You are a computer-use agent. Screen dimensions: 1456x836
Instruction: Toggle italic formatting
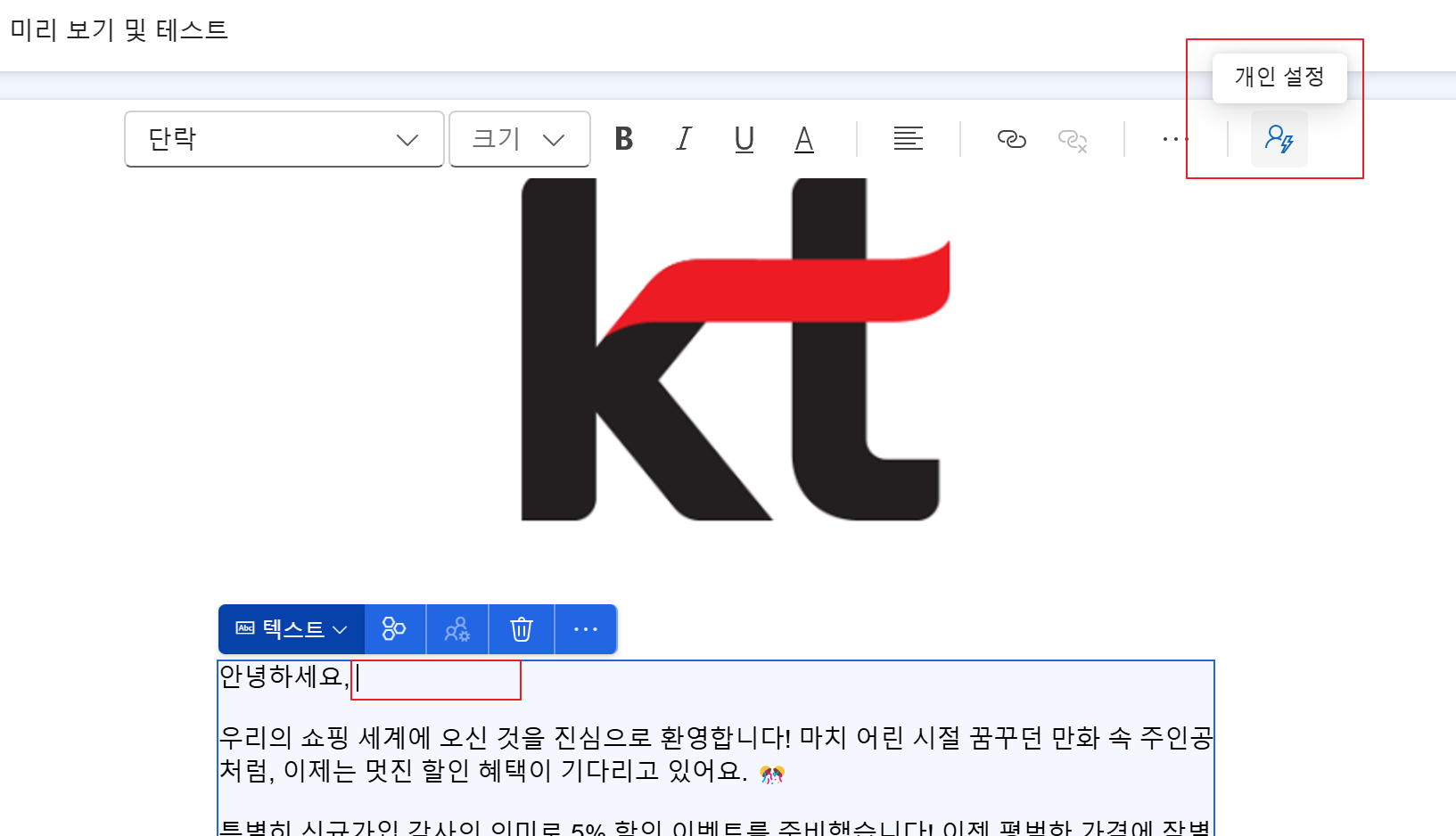tap(684, 139)
